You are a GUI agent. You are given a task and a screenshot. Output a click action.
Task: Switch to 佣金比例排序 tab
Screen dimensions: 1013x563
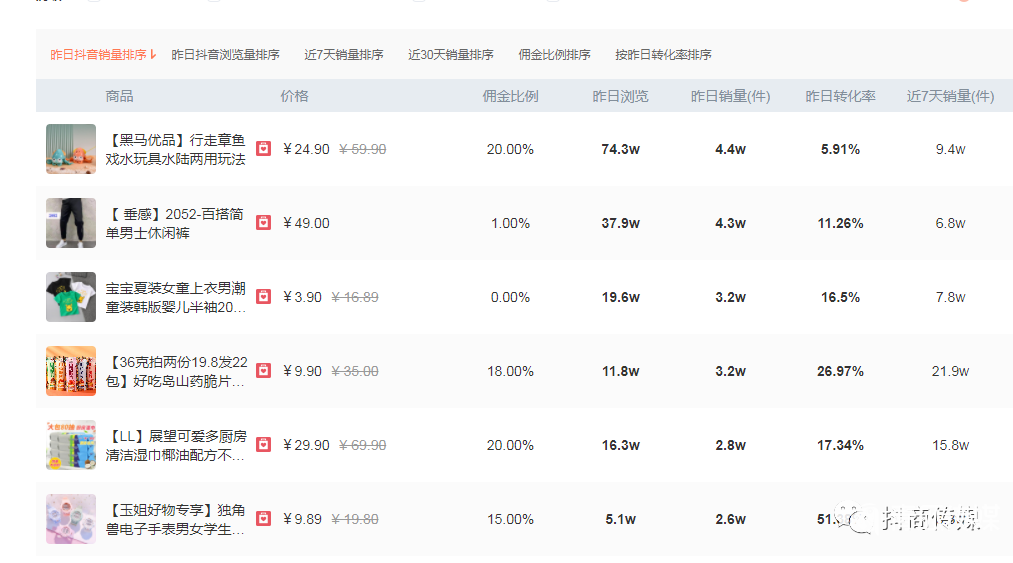click(x=554, y=55)
